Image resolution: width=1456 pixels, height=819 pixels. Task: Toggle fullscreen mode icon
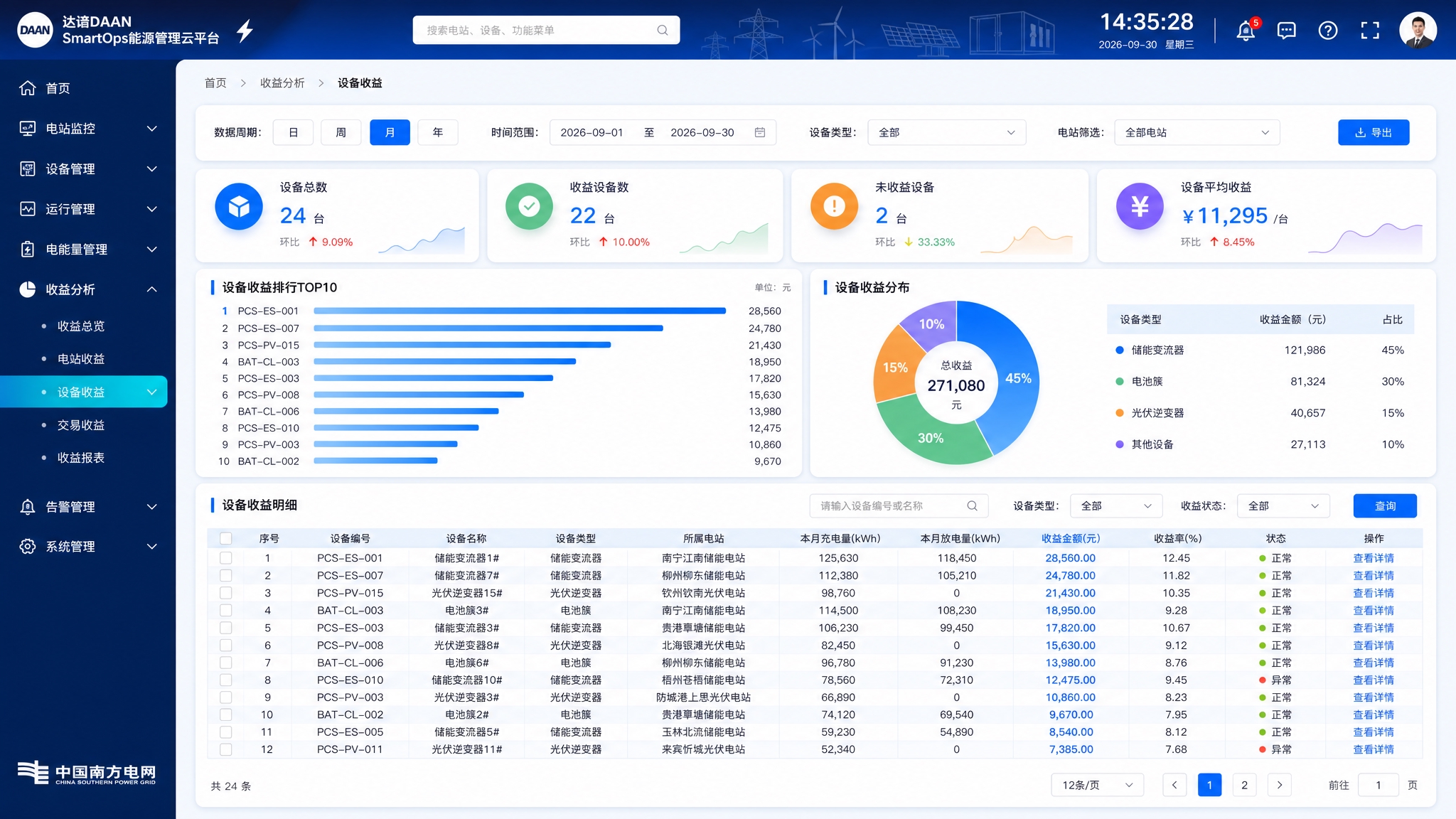click(1369, 31)
